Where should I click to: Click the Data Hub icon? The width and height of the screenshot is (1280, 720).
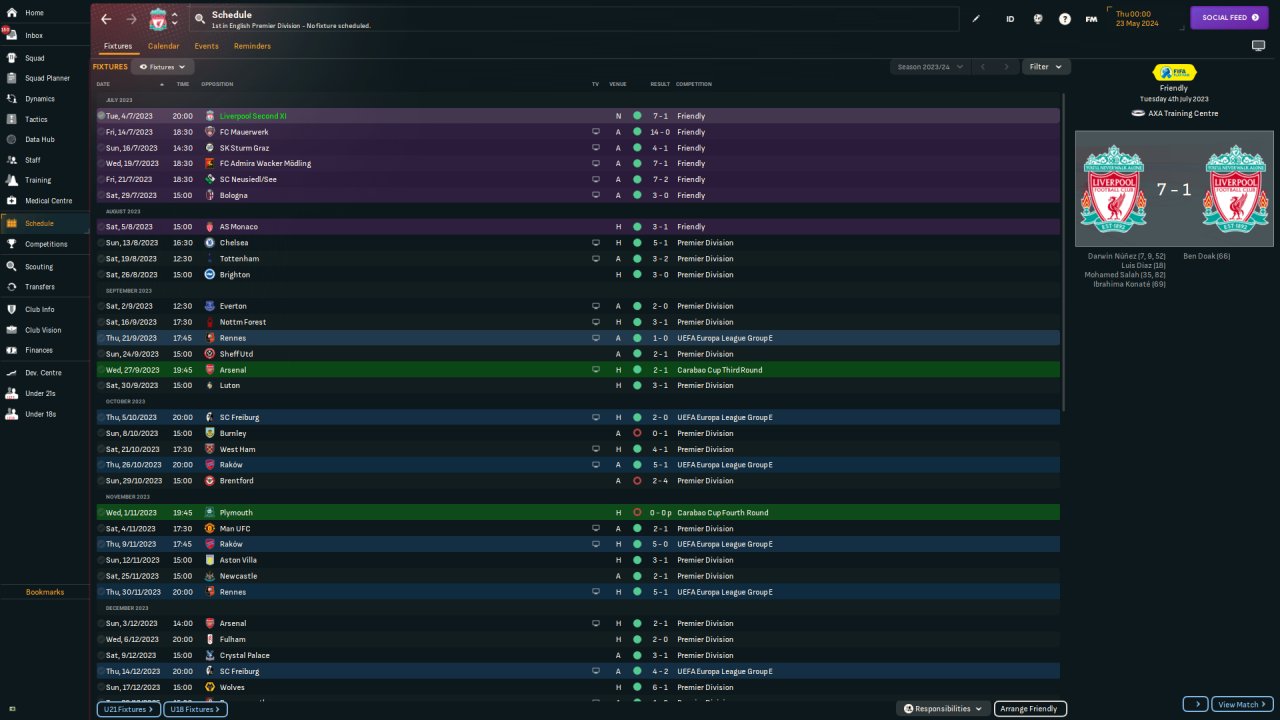(12, 140)
